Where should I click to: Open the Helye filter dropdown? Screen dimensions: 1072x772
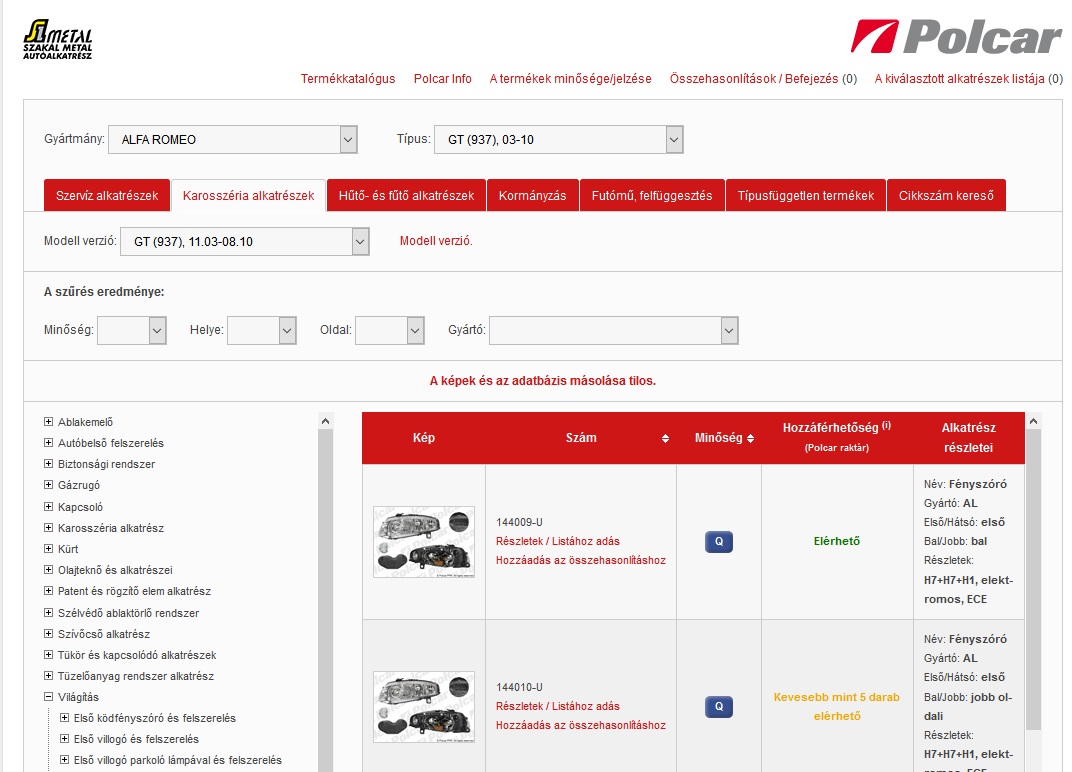coord(262,330)
